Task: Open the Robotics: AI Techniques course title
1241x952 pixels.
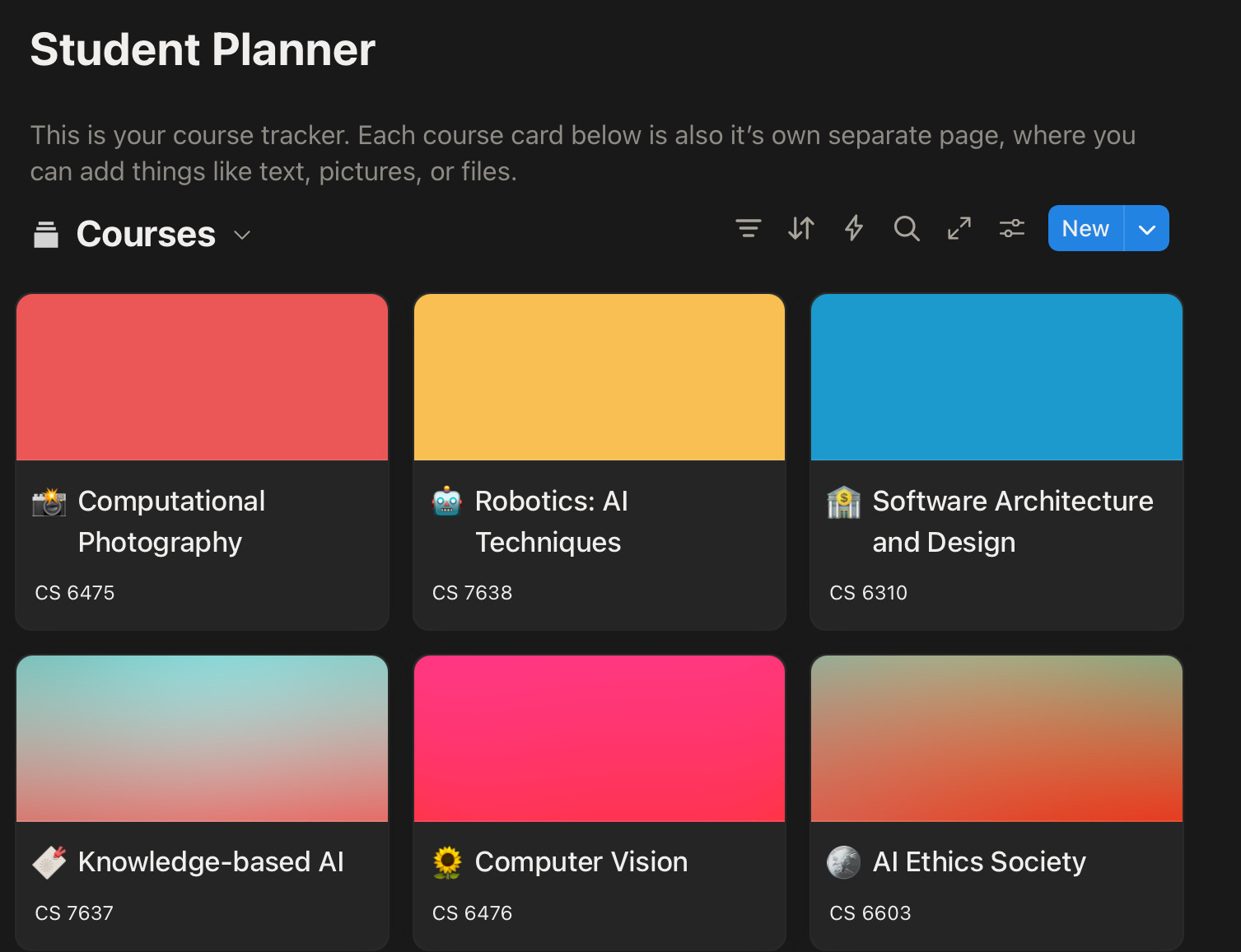Action: pos(552,521)
